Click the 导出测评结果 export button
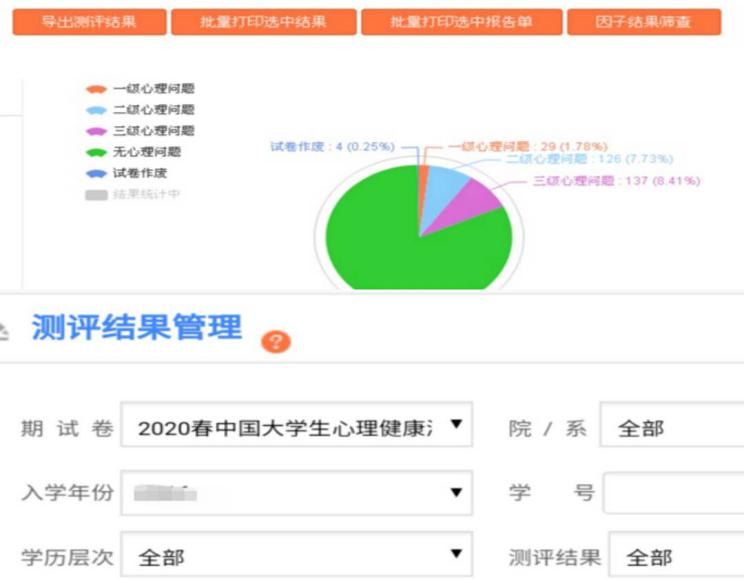The image size is (744, 579). coord(88,21)
